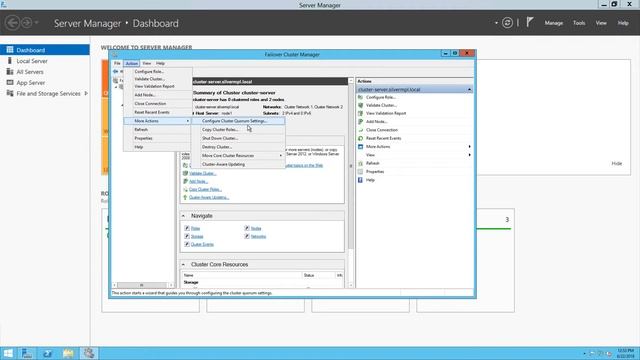Select Dashboard in Server Manager sidebar
Screen dimensions: 640x360
(45, 50)
